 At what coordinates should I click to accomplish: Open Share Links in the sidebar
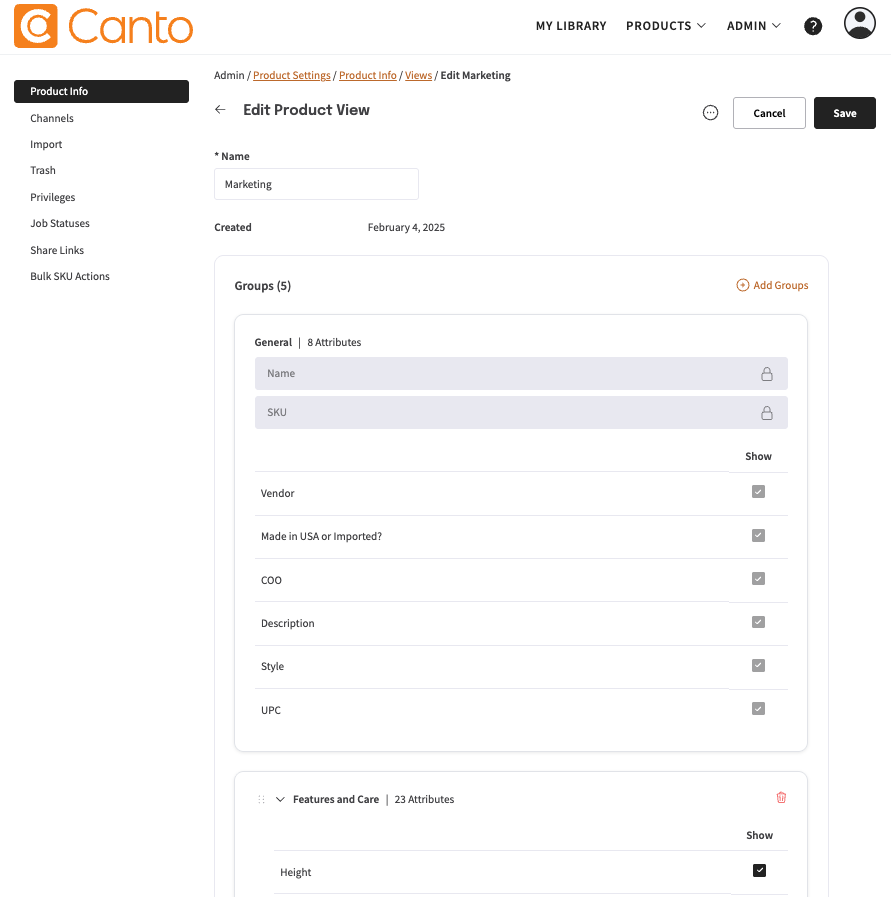pos(57,251)
